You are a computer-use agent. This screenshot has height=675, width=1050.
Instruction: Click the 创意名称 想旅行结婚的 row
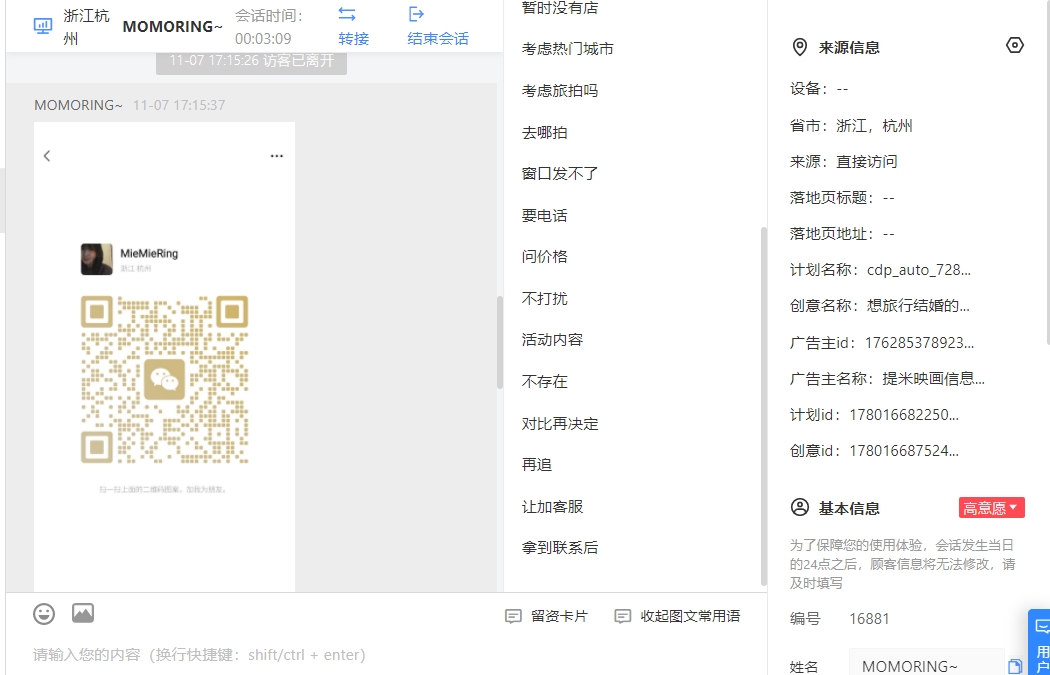(x=880, y=306)
